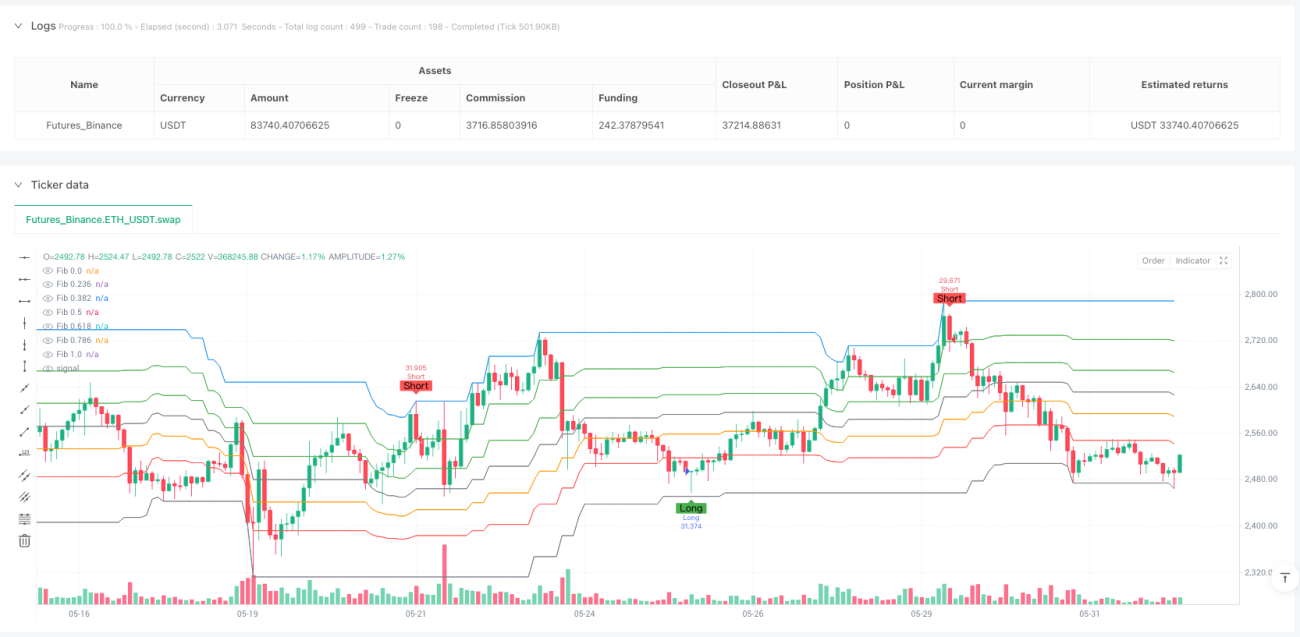Viewport: 1300px width, 637px height.
Task: Enter fullscreen chart mode
Action: tap(1223, 260)
